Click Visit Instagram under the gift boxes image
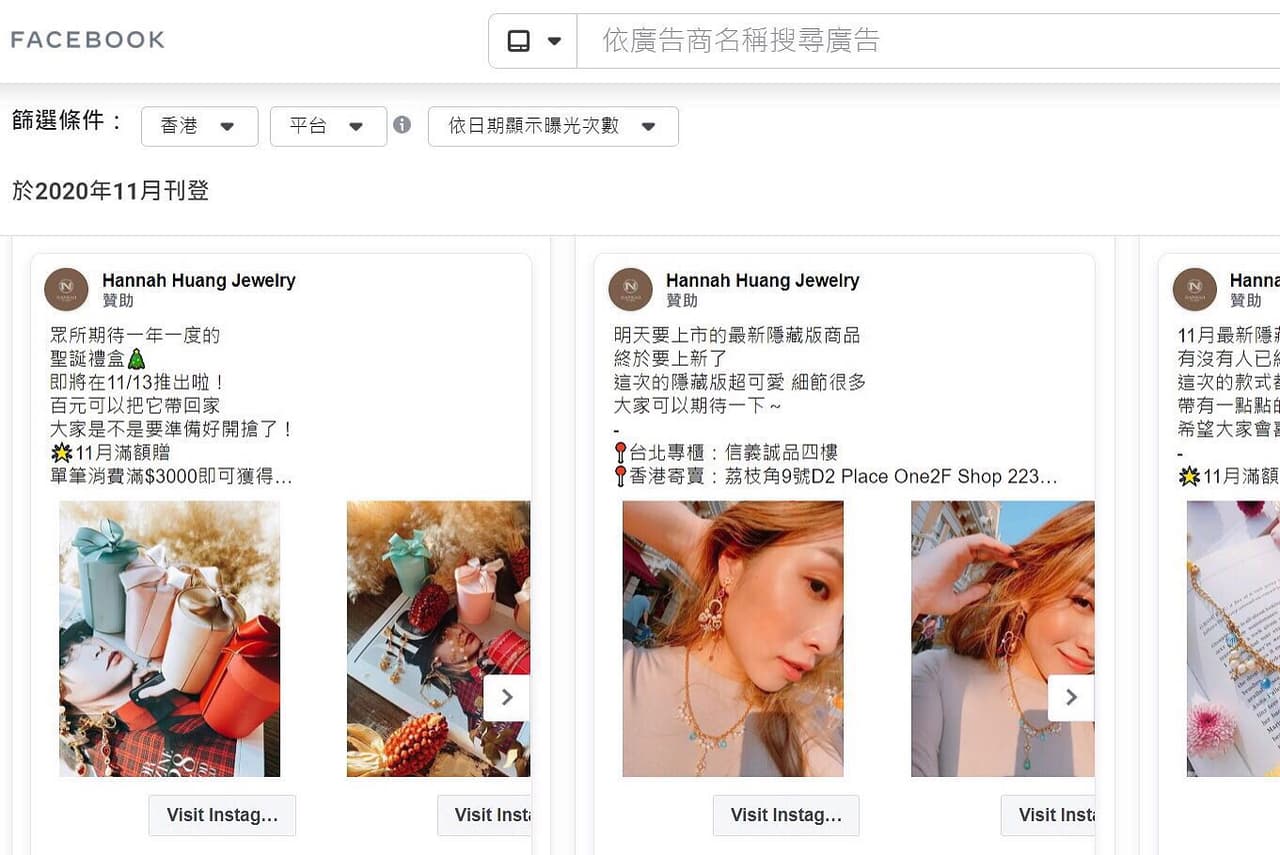The width and height of the screenshot is (1280, 855). point(222,815)
